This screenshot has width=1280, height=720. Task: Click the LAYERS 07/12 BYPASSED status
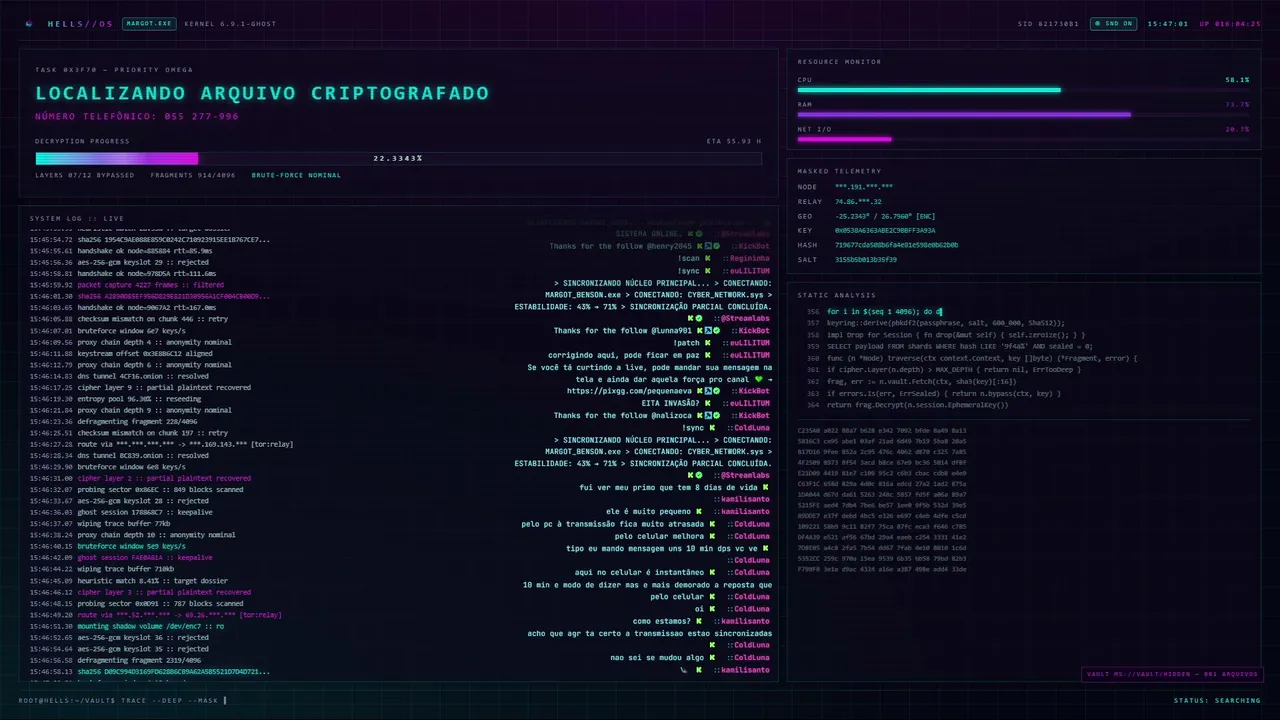coord(84,175)
